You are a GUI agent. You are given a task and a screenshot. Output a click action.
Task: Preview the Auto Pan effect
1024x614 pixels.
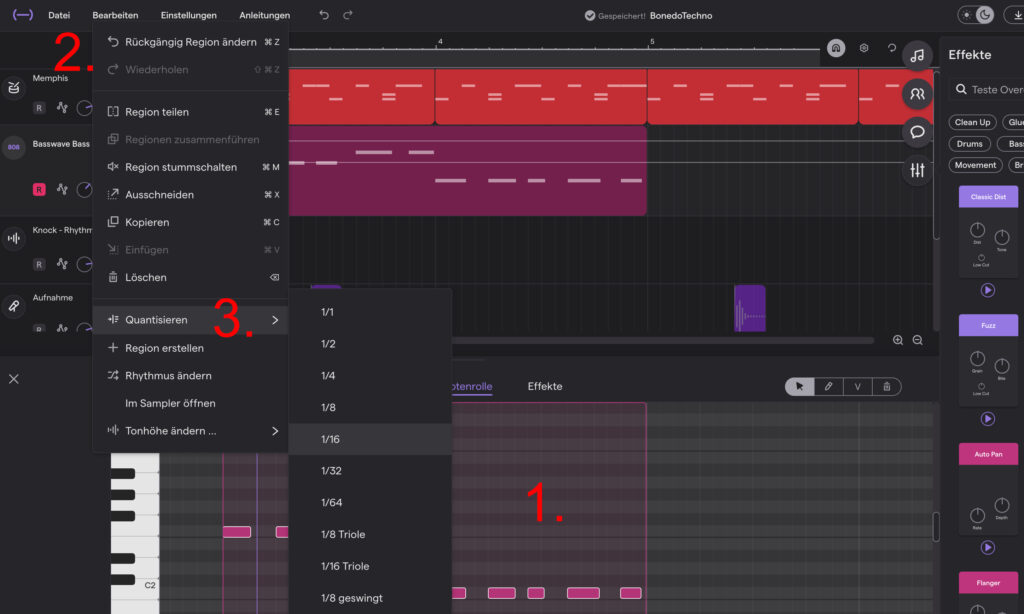coord(988,547)
